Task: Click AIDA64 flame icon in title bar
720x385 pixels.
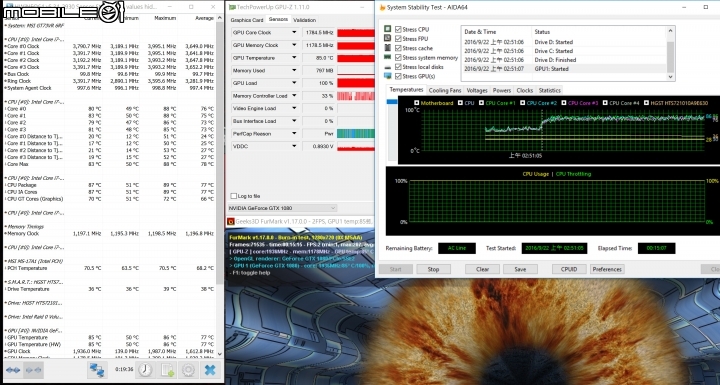Action: [382, 7]
